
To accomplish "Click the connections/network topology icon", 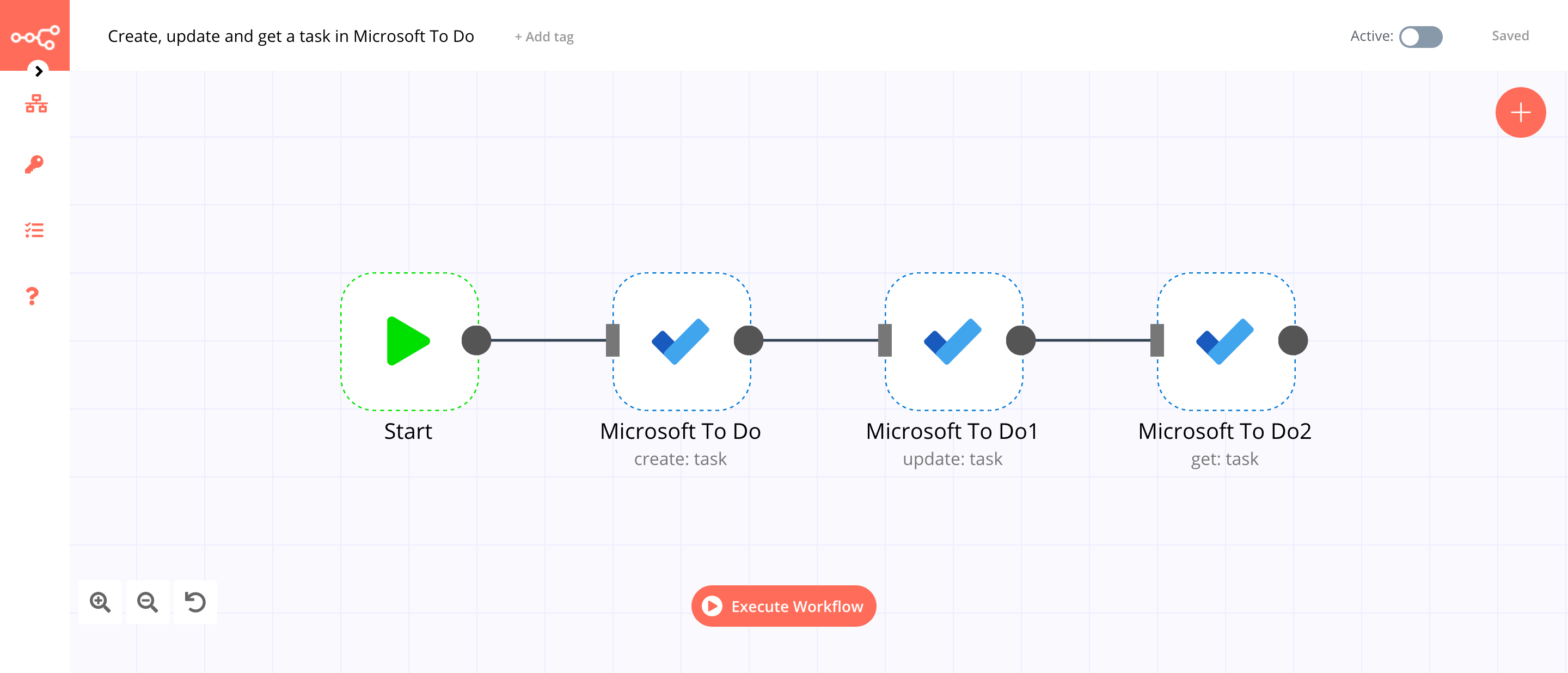I will coord(34,103).
